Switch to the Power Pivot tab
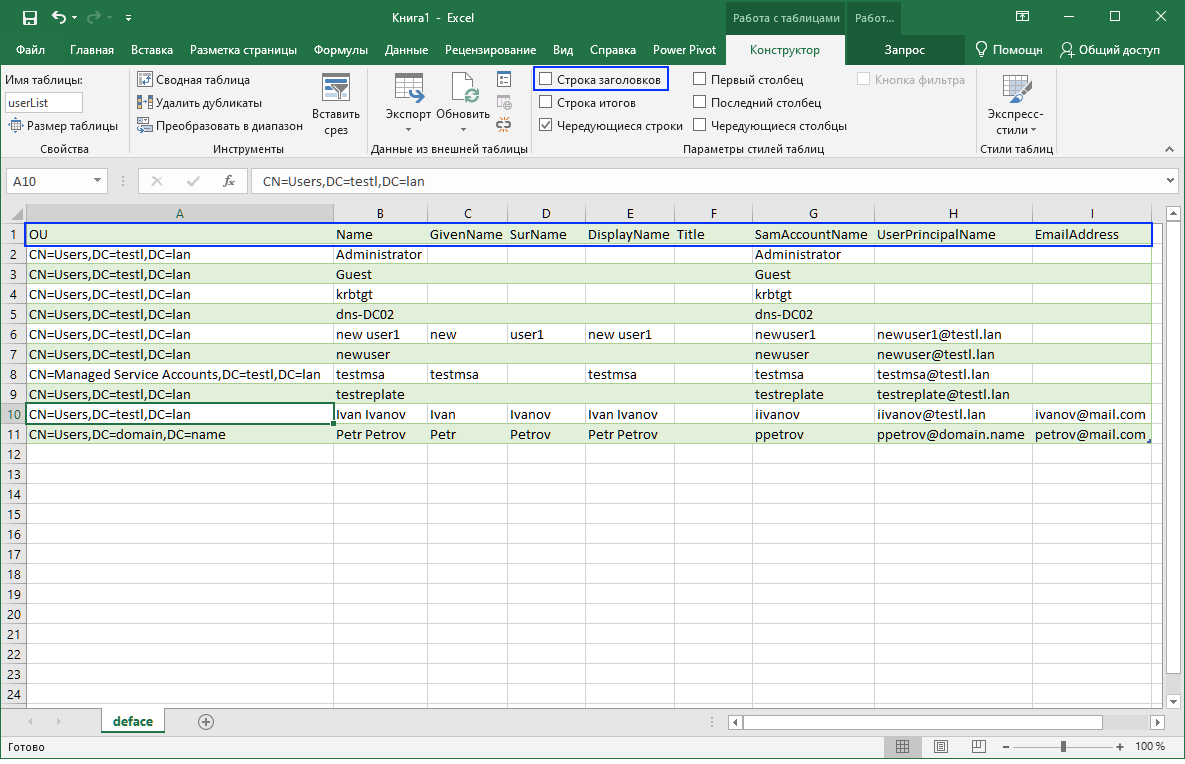 [x=684, y=50]
